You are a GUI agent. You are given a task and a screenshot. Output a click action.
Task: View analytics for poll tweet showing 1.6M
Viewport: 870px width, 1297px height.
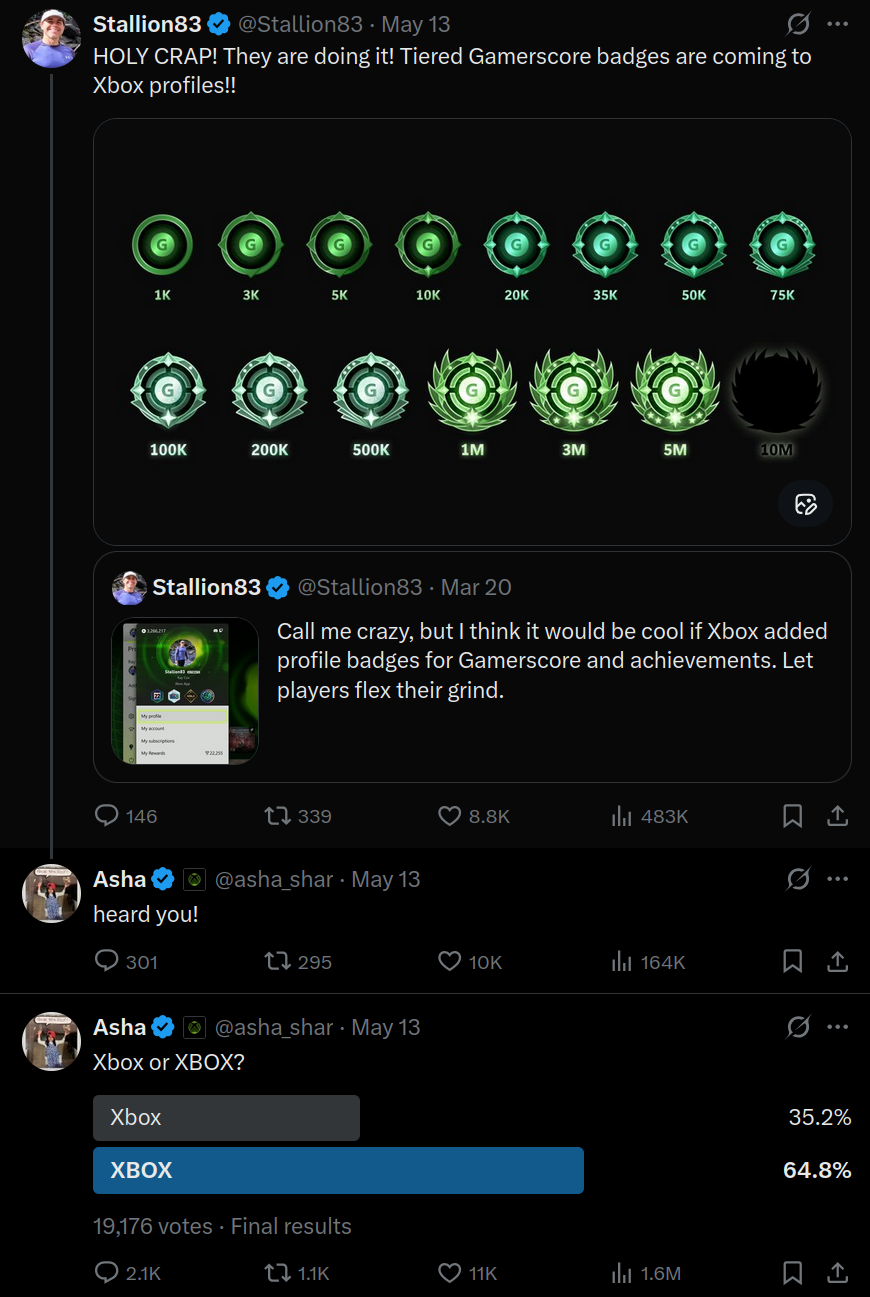tap(646, 1273)
